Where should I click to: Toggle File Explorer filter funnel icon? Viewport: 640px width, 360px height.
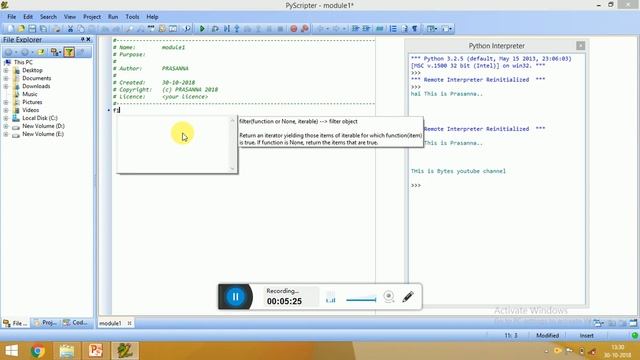pyautogui.click(x=69, y=52)
